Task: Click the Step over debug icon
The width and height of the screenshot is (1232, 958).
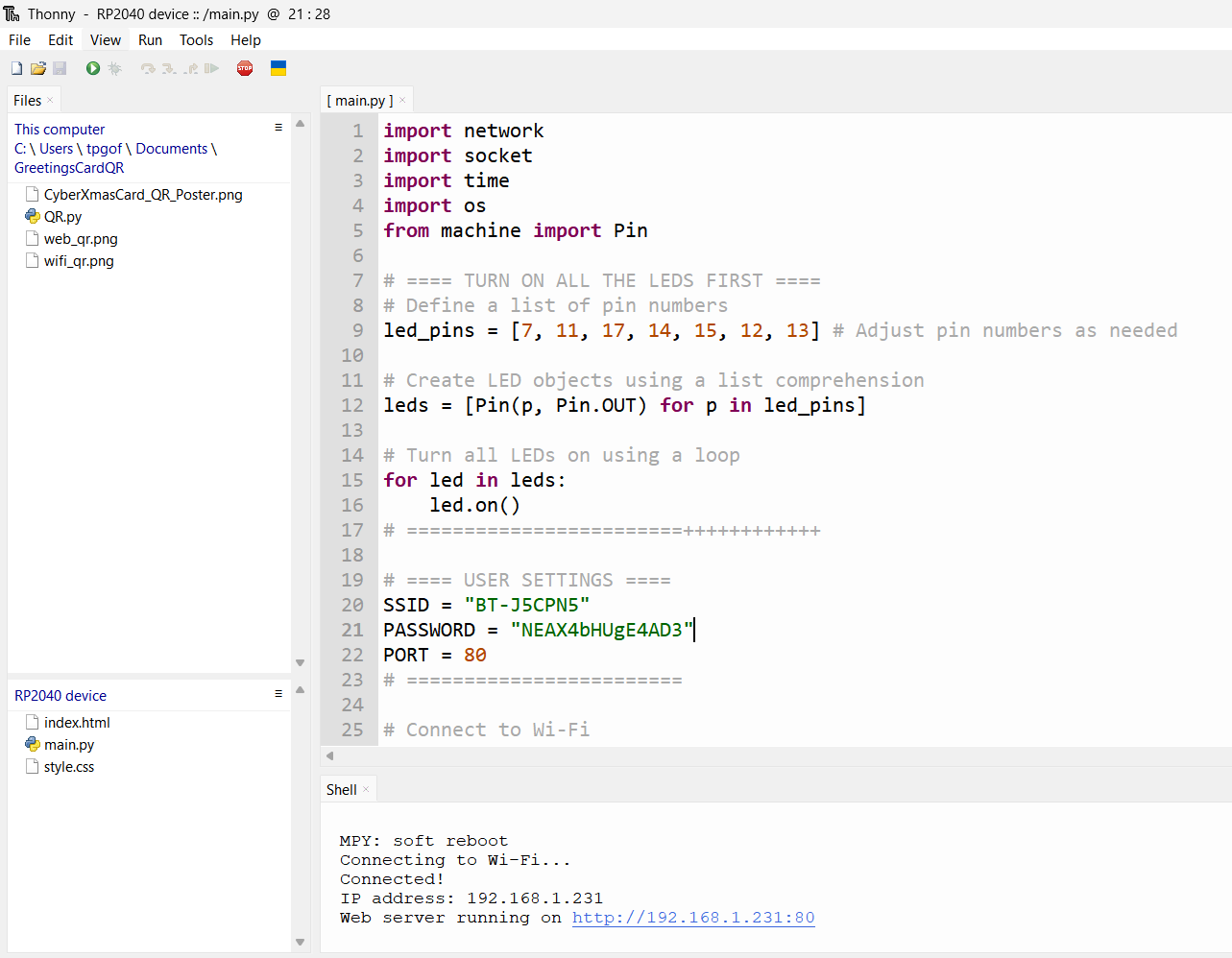Action: click(148, 68)
